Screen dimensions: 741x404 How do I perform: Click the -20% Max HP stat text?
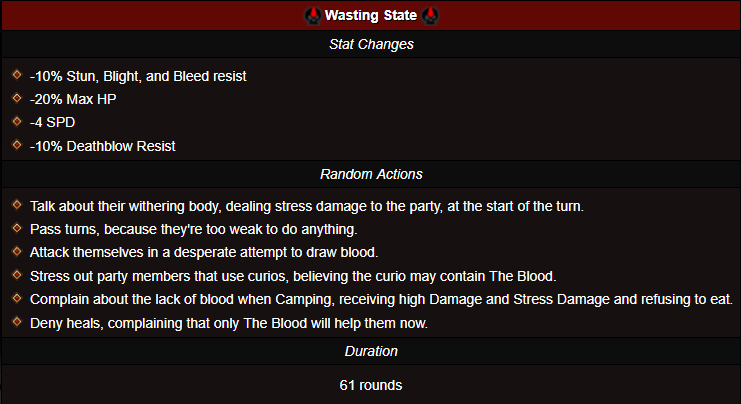pyautogui.click(x=72, y=99)
